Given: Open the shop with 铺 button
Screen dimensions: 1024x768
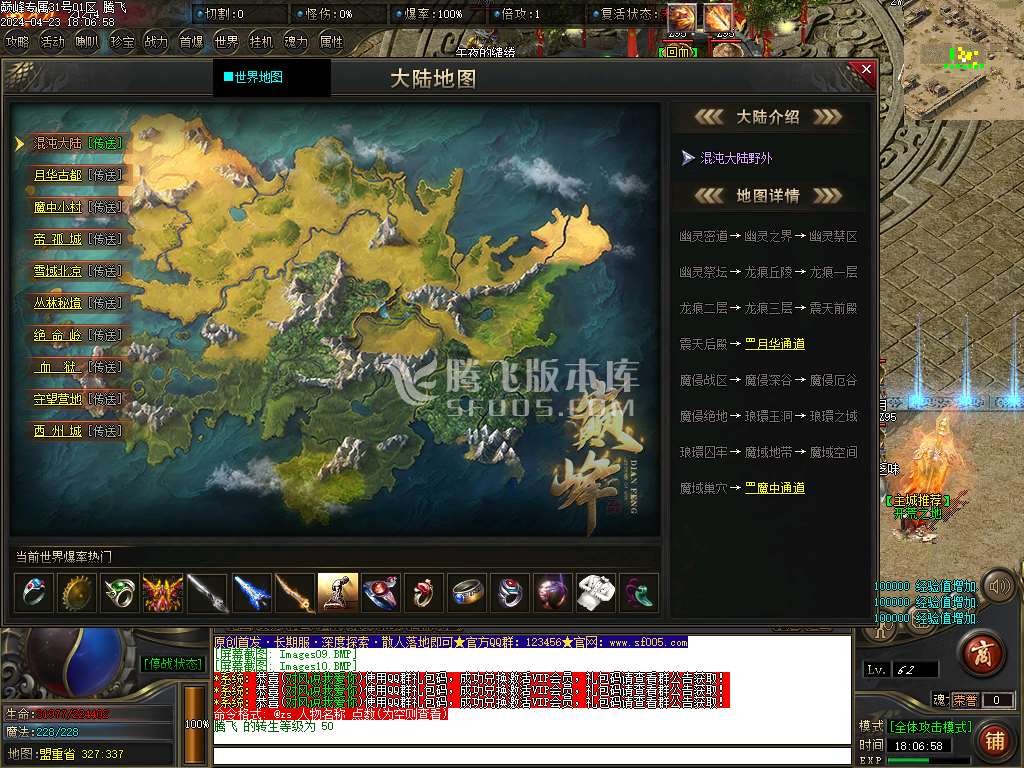Looking at the screenshot, I should tap(994, 740).
